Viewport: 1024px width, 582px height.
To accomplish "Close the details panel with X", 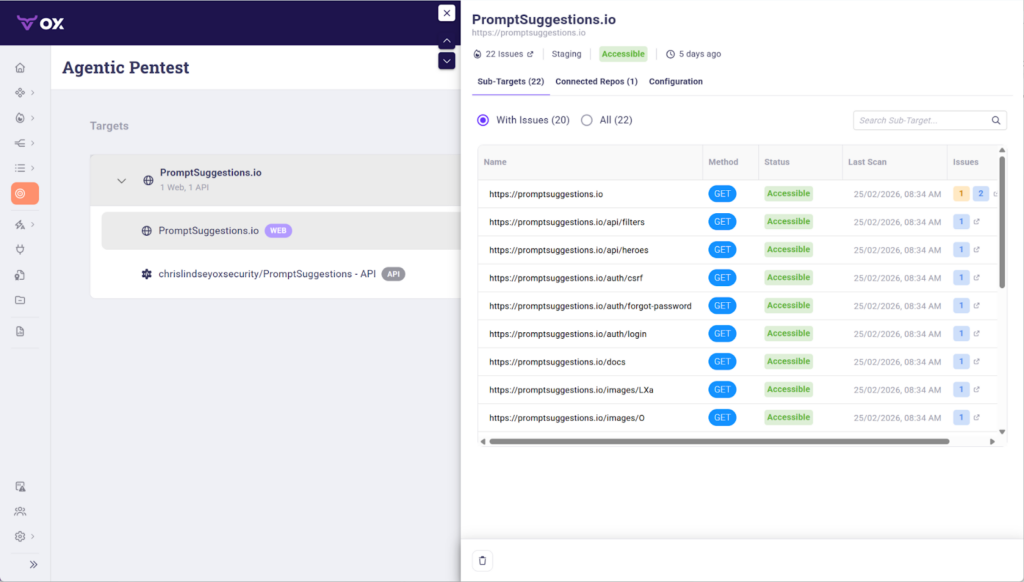I will 447,13.
